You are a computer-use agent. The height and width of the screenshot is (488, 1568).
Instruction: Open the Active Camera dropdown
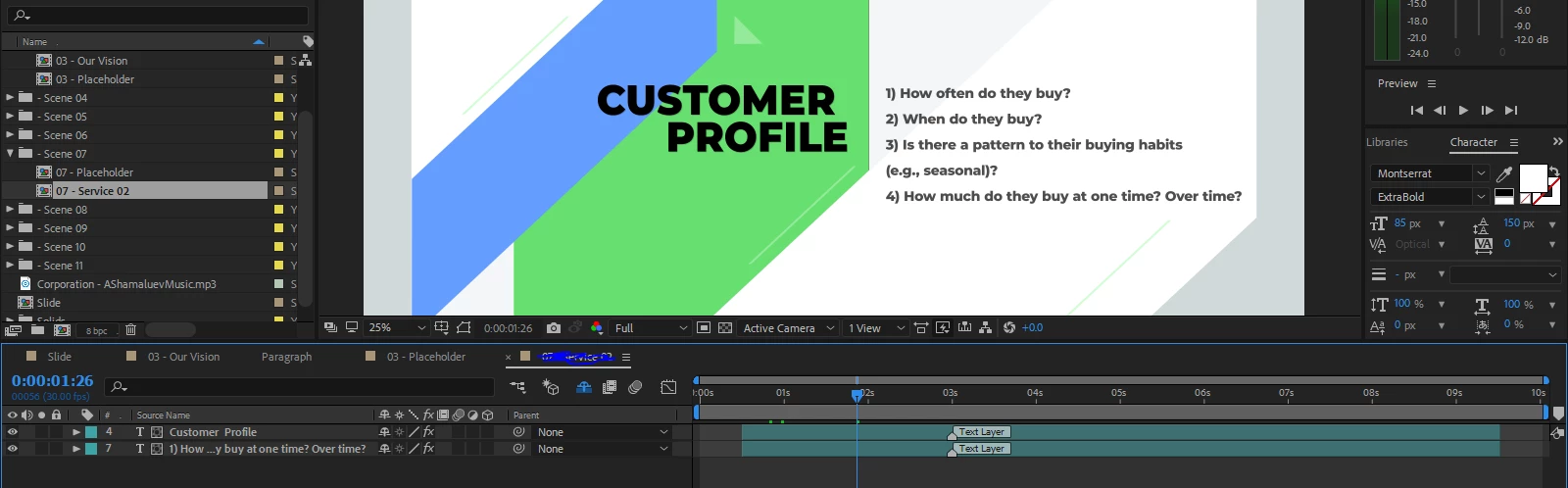[x=788, y=328]
